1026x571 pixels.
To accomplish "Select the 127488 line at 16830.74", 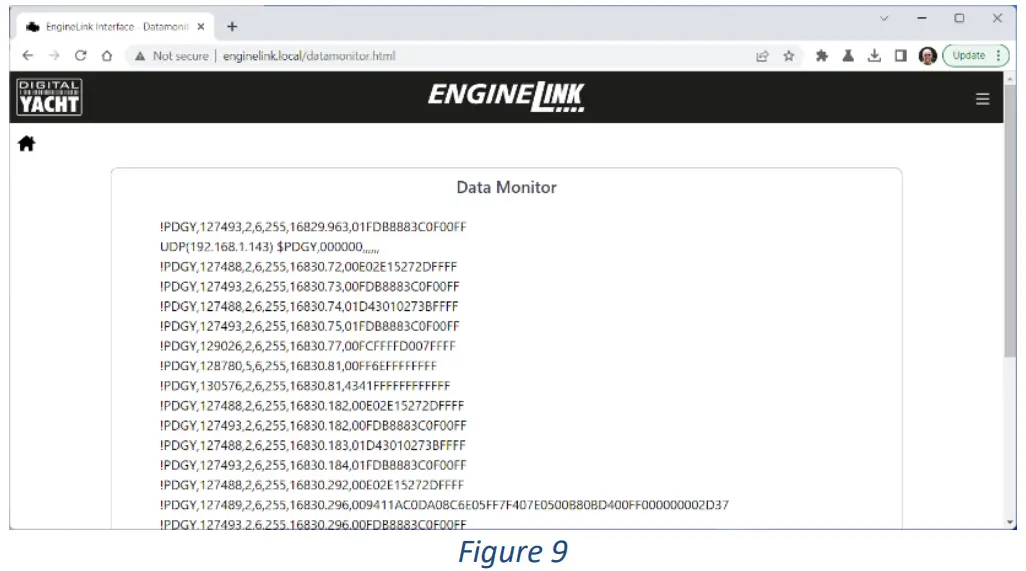I will [309, 306].
